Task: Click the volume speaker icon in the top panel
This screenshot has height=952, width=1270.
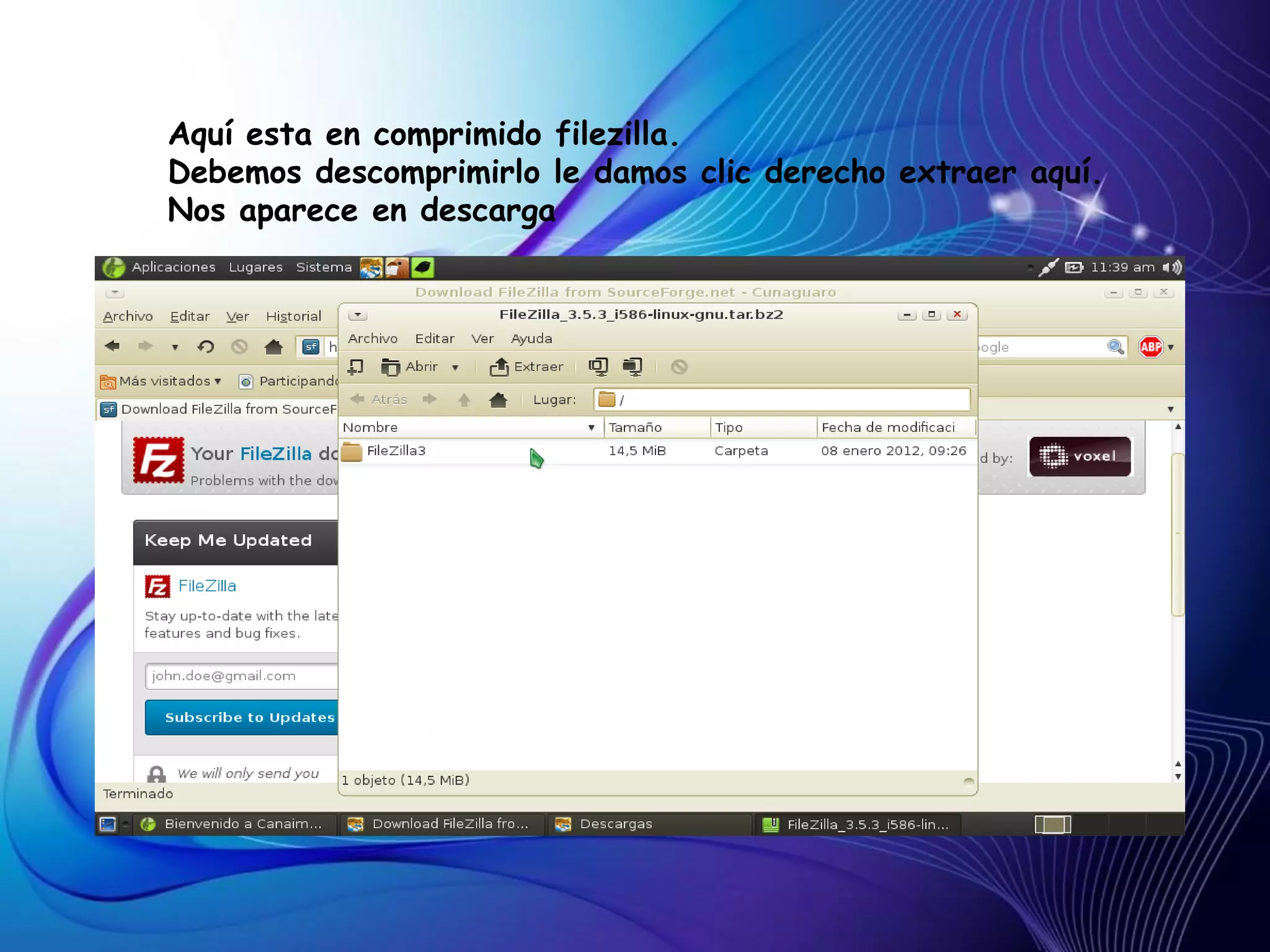Action: click(x=1171, y=268)
